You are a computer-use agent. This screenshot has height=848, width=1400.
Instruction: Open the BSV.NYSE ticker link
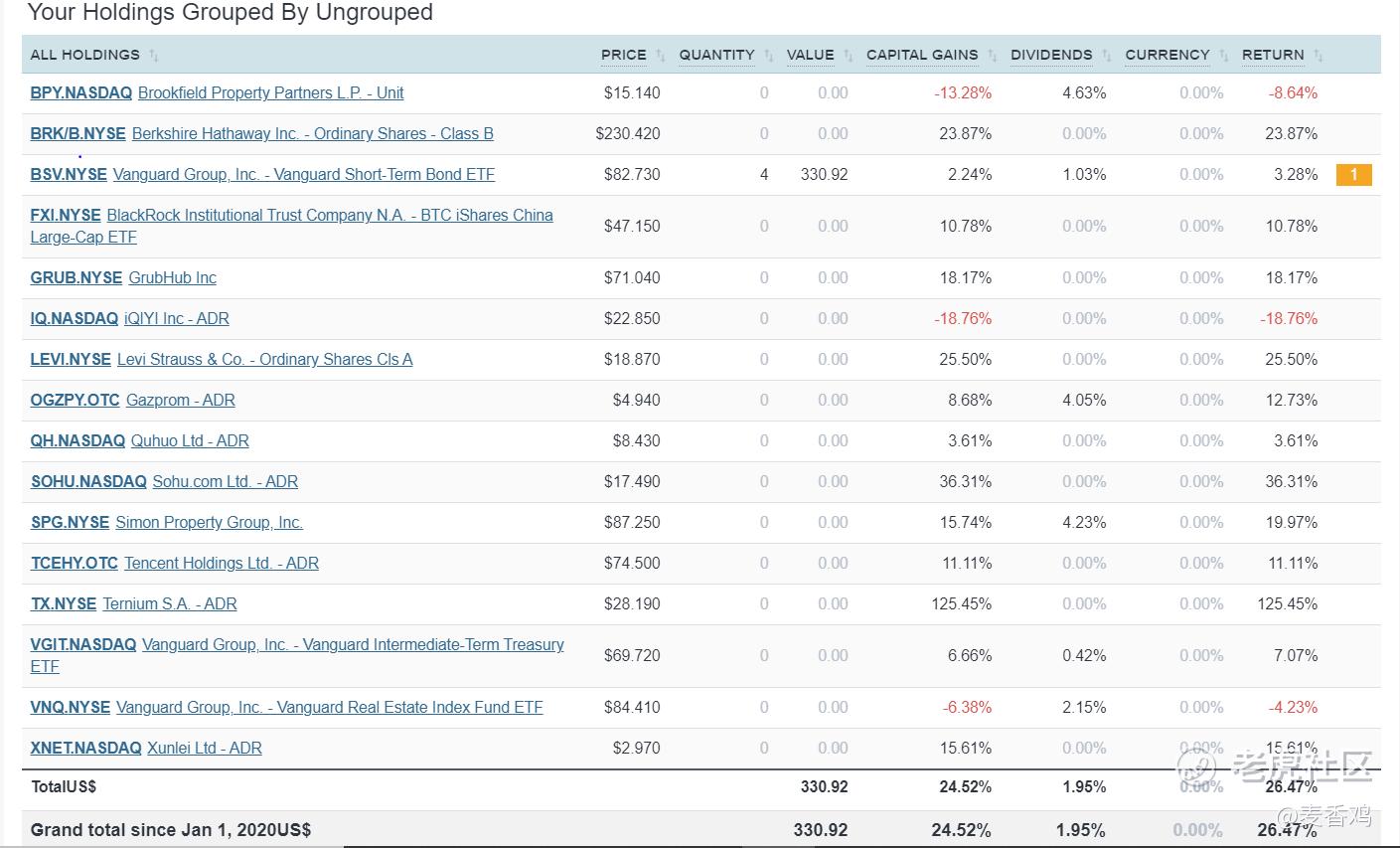[69, 174]
